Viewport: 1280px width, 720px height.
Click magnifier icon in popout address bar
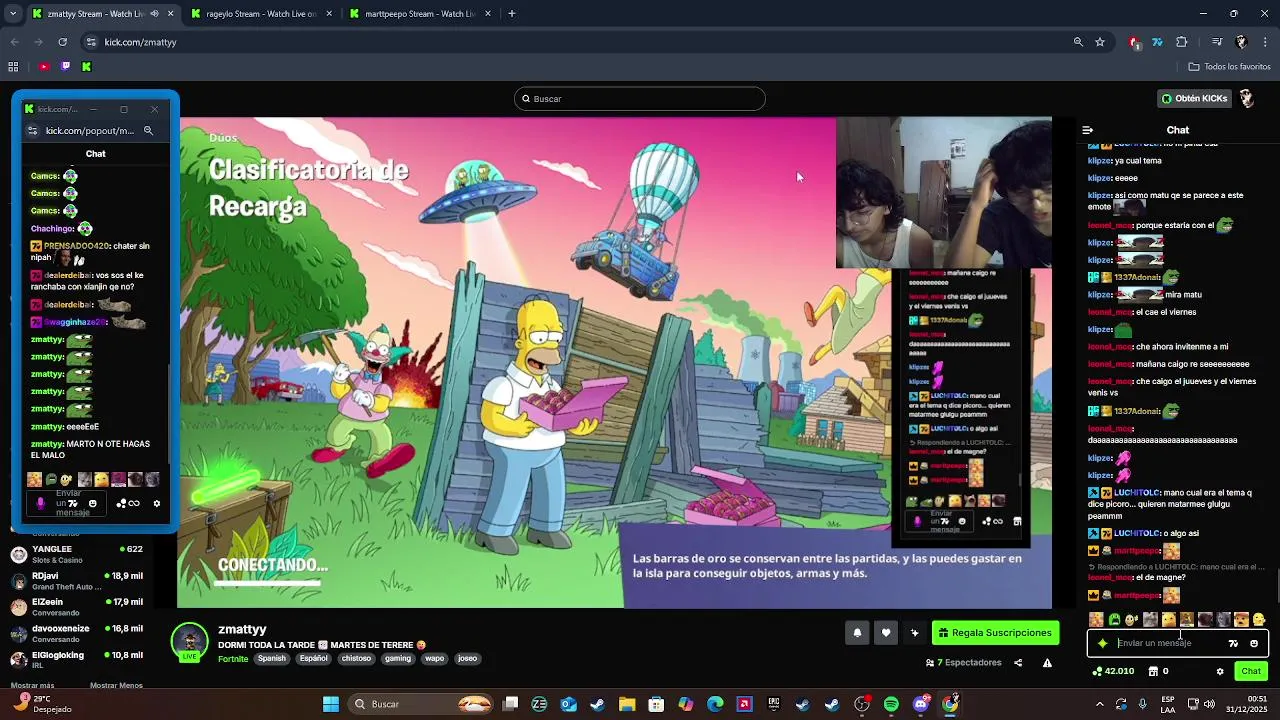(x=148, y=130)
